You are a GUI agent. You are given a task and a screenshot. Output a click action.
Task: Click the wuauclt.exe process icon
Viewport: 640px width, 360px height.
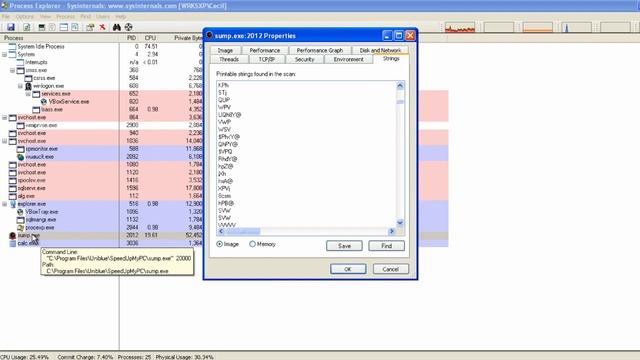tap(20, 157)
